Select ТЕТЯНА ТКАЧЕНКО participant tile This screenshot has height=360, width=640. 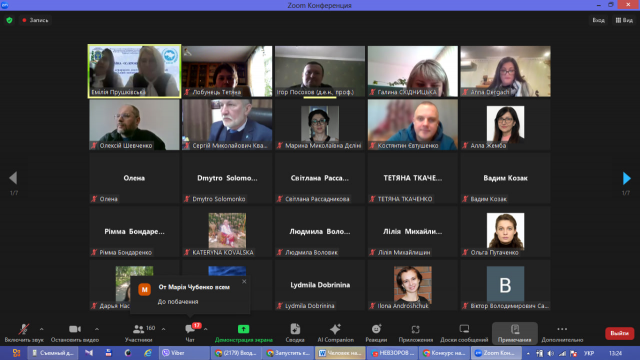[413, 178]
